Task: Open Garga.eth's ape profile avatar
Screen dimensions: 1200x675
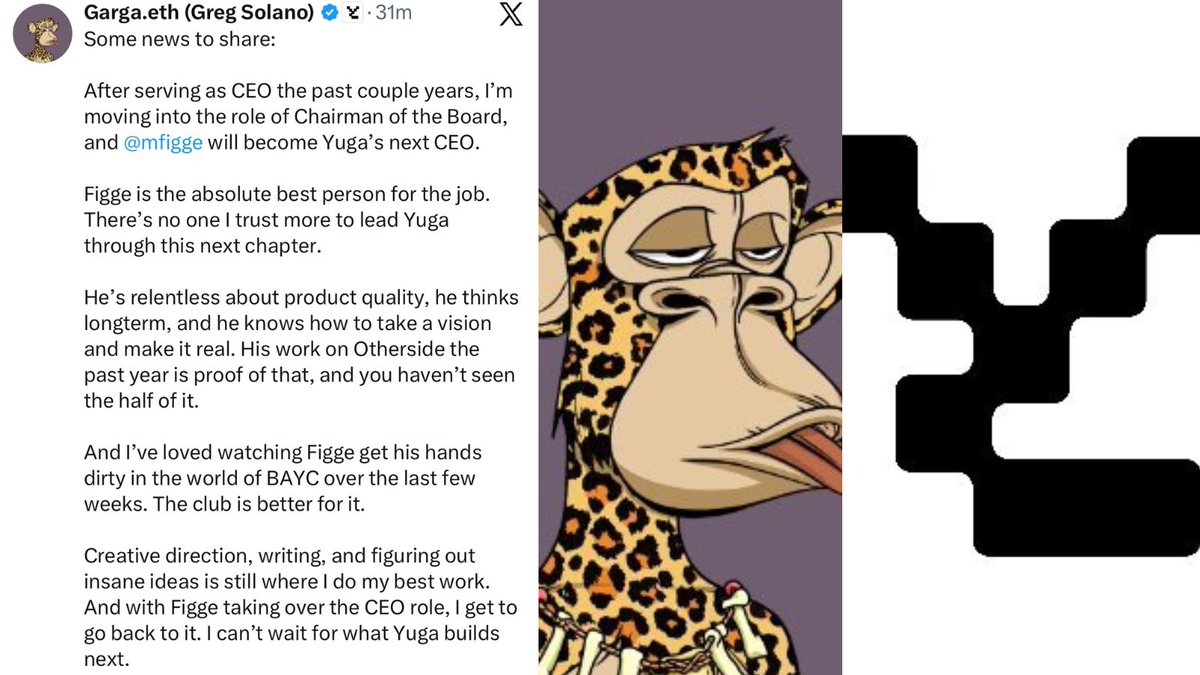Action: point(41,38)
